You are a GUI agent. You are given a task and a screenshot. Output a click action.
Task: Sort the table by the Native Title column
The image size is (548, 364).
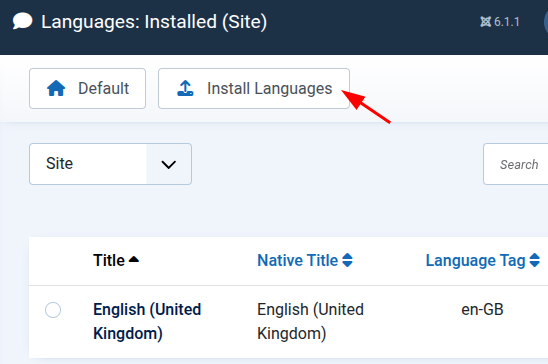click(x=305, y=261)
